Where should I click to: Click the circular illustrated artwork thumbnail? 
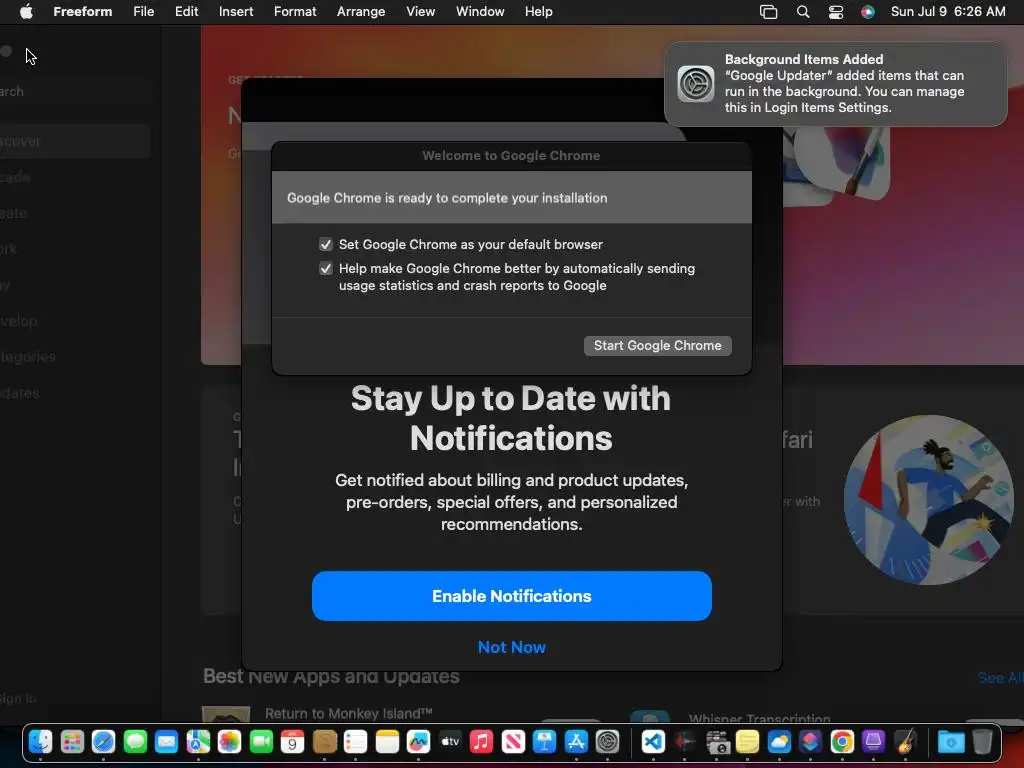[929, 500]
